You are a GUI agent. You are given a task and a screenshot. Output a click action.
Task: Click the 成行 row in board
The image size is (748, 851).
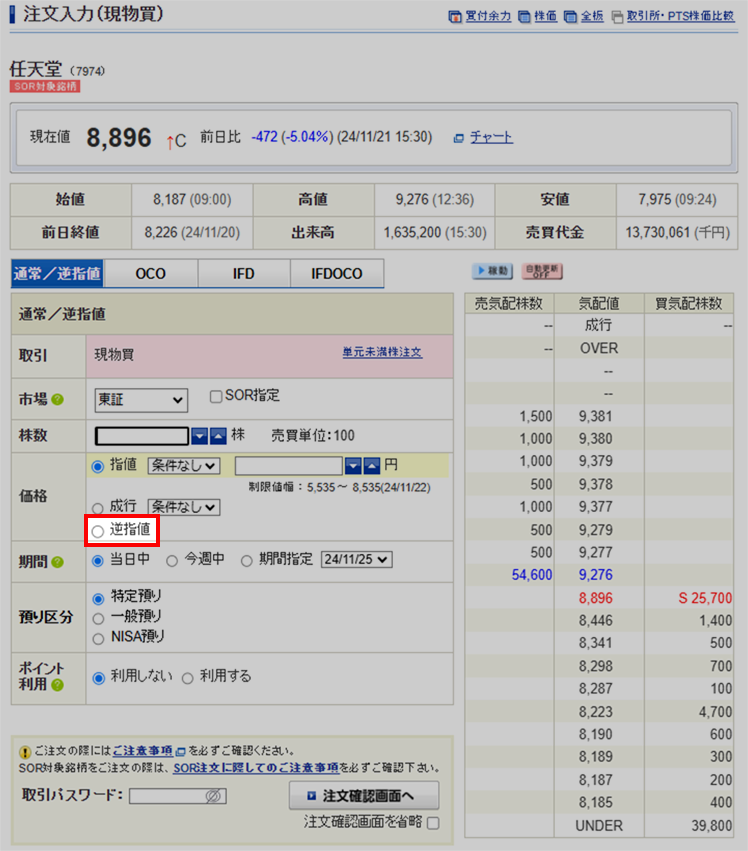click(599, 325)
